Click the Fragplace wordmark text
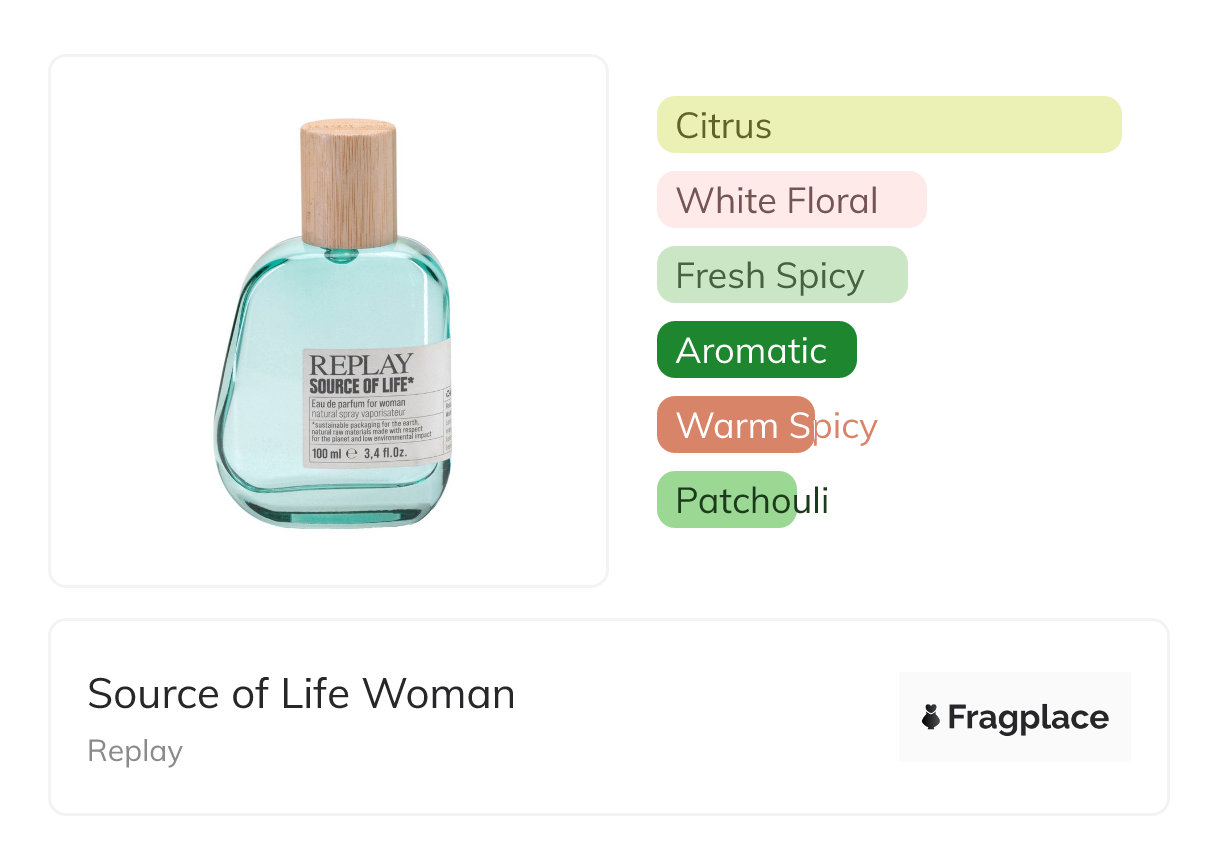The image size is (1218, 864). click(x=1028, y=717)
